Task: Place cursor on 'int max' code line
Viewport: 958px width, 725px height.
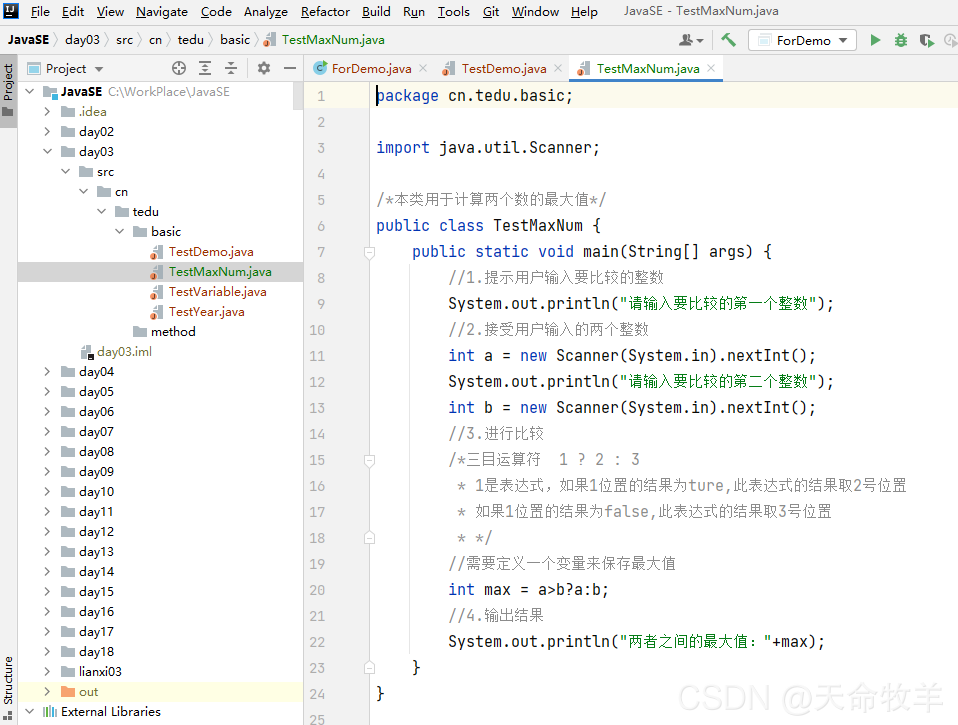Action: pos(528,590)
